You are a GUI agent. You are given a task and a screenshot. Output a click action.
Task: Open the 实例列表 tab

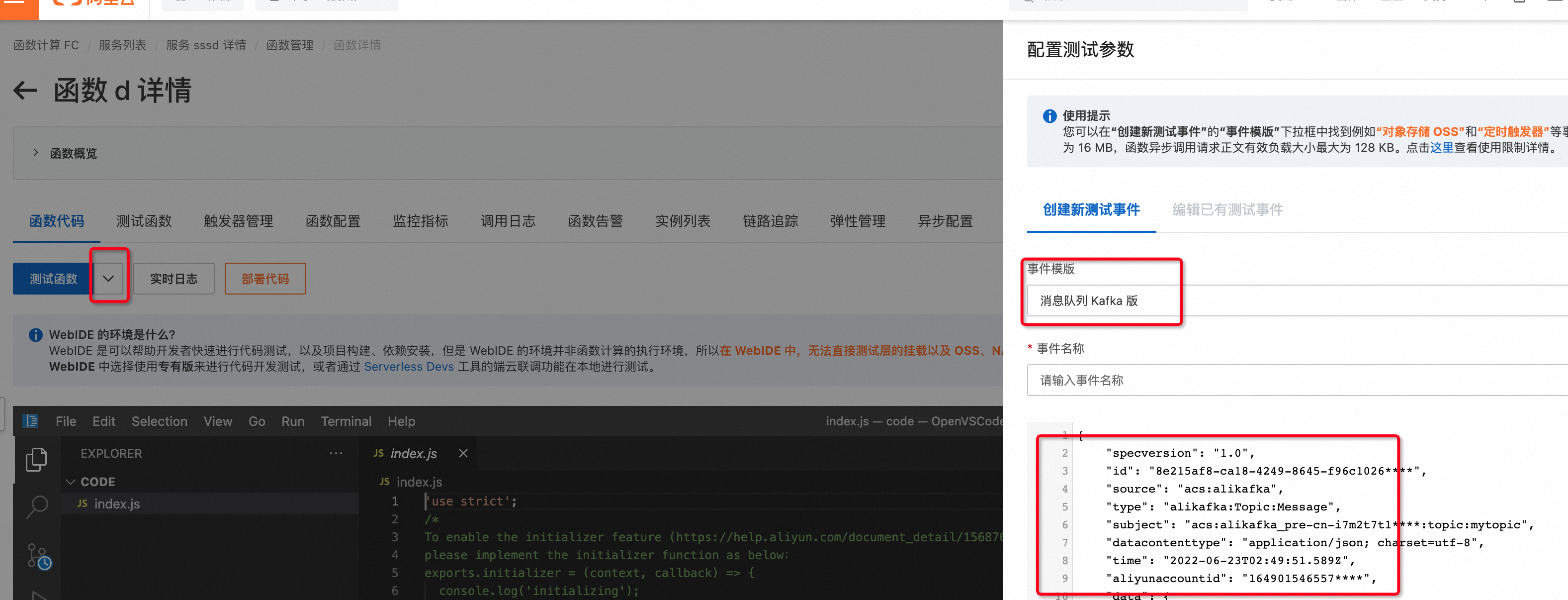(x=683, y=221)
